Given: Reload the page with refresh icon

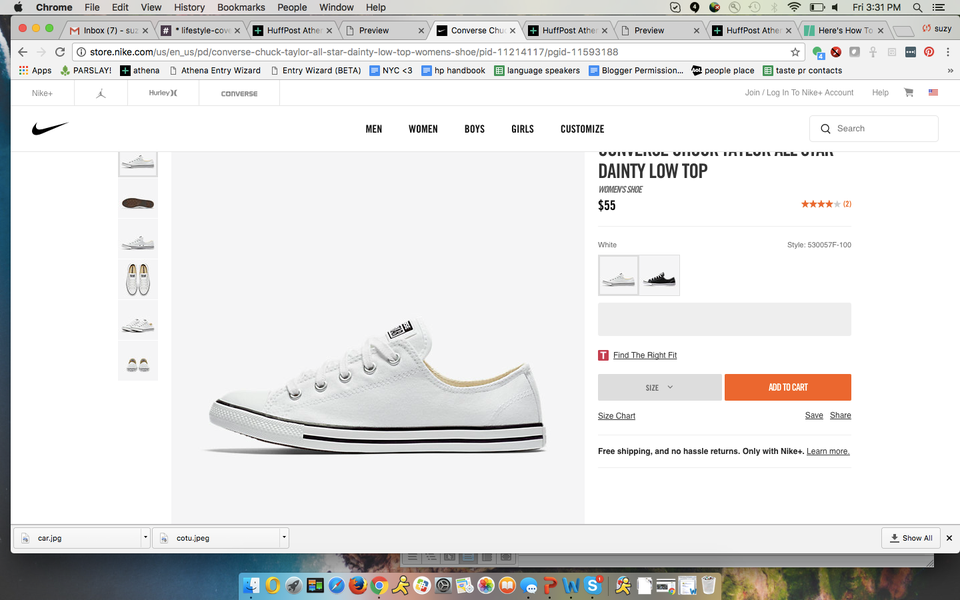Looking at the screenshot, I should click(59, 52).
